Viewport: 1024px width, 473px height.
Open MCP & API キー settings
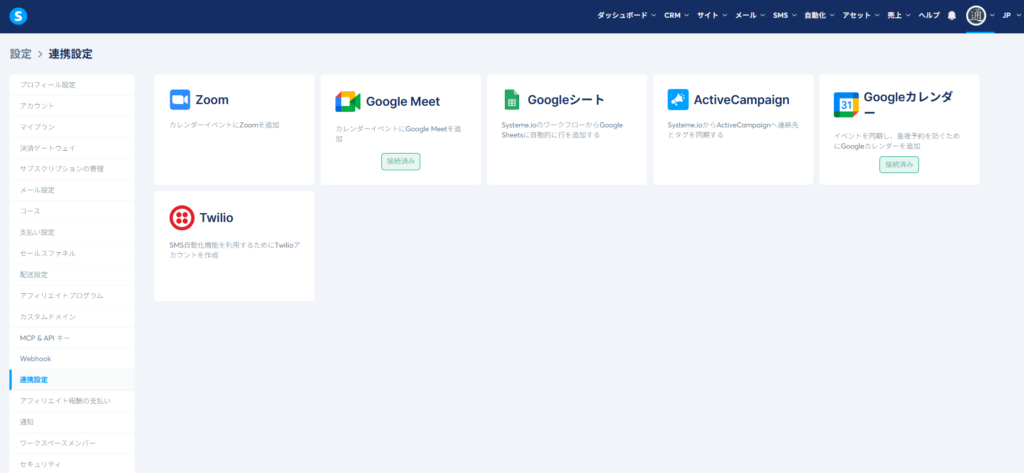pos(45,337)
